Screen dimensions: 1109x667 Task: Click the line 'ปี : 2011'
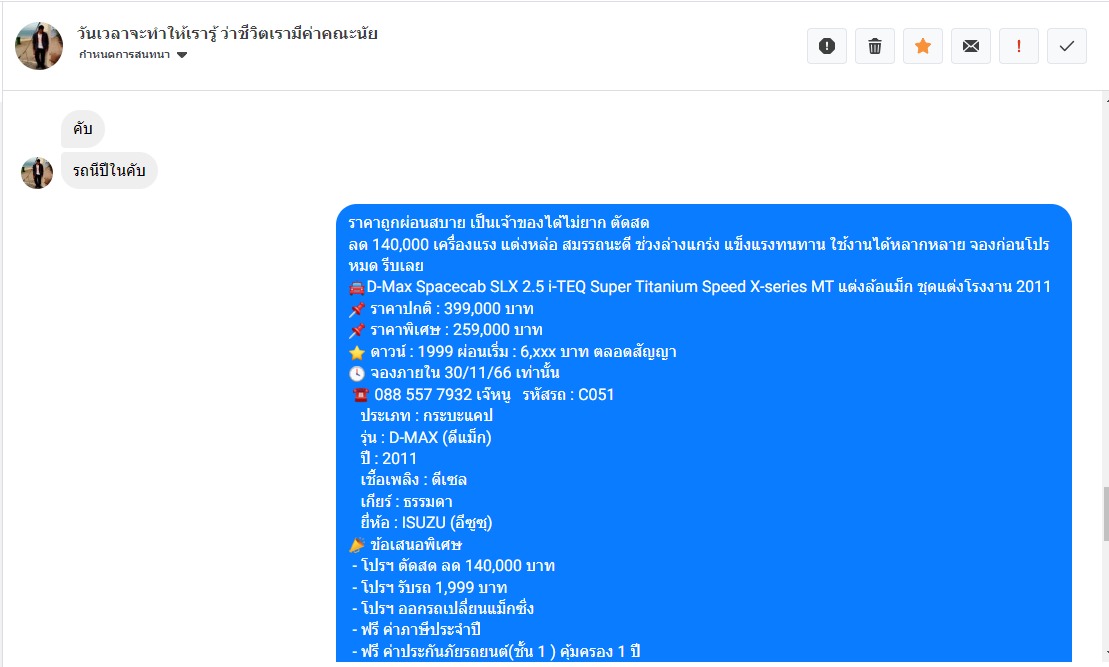tap(388, 458)
